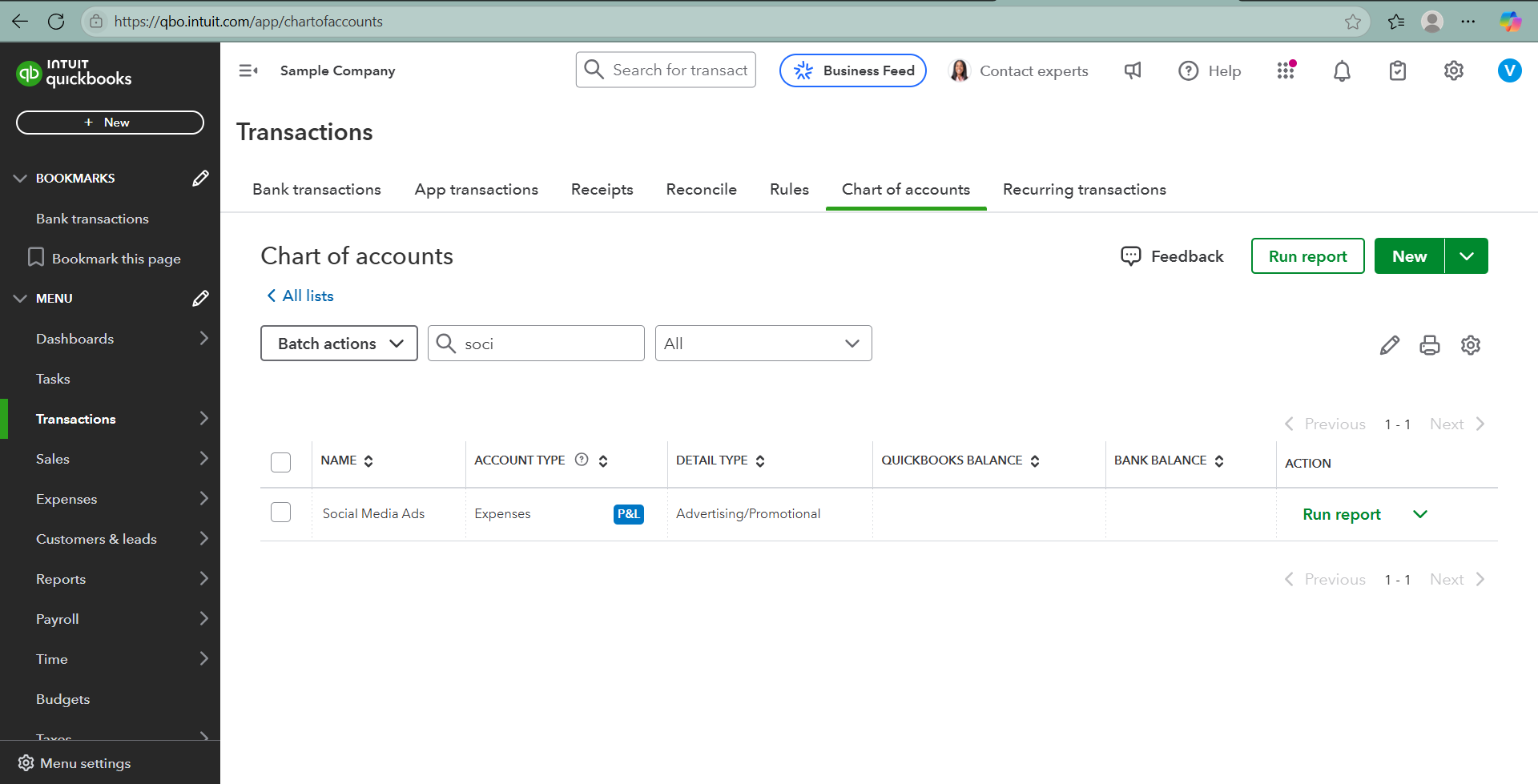1538x784 pixels.
Task: Switch to the Rules tab
Action: pyautogui.click(x=789, y=190)
